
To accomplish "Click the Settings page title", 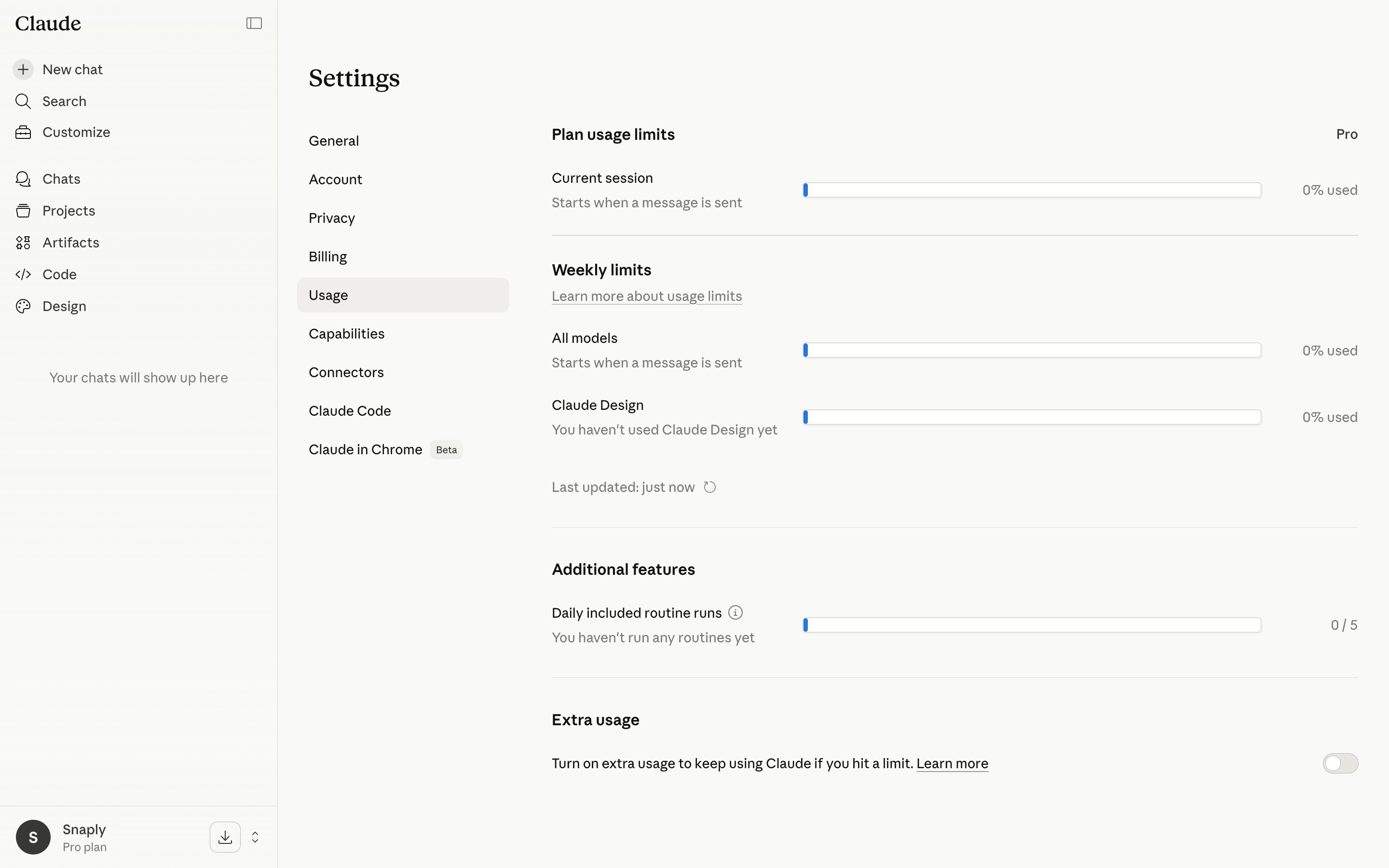I will tap(354, 78).
